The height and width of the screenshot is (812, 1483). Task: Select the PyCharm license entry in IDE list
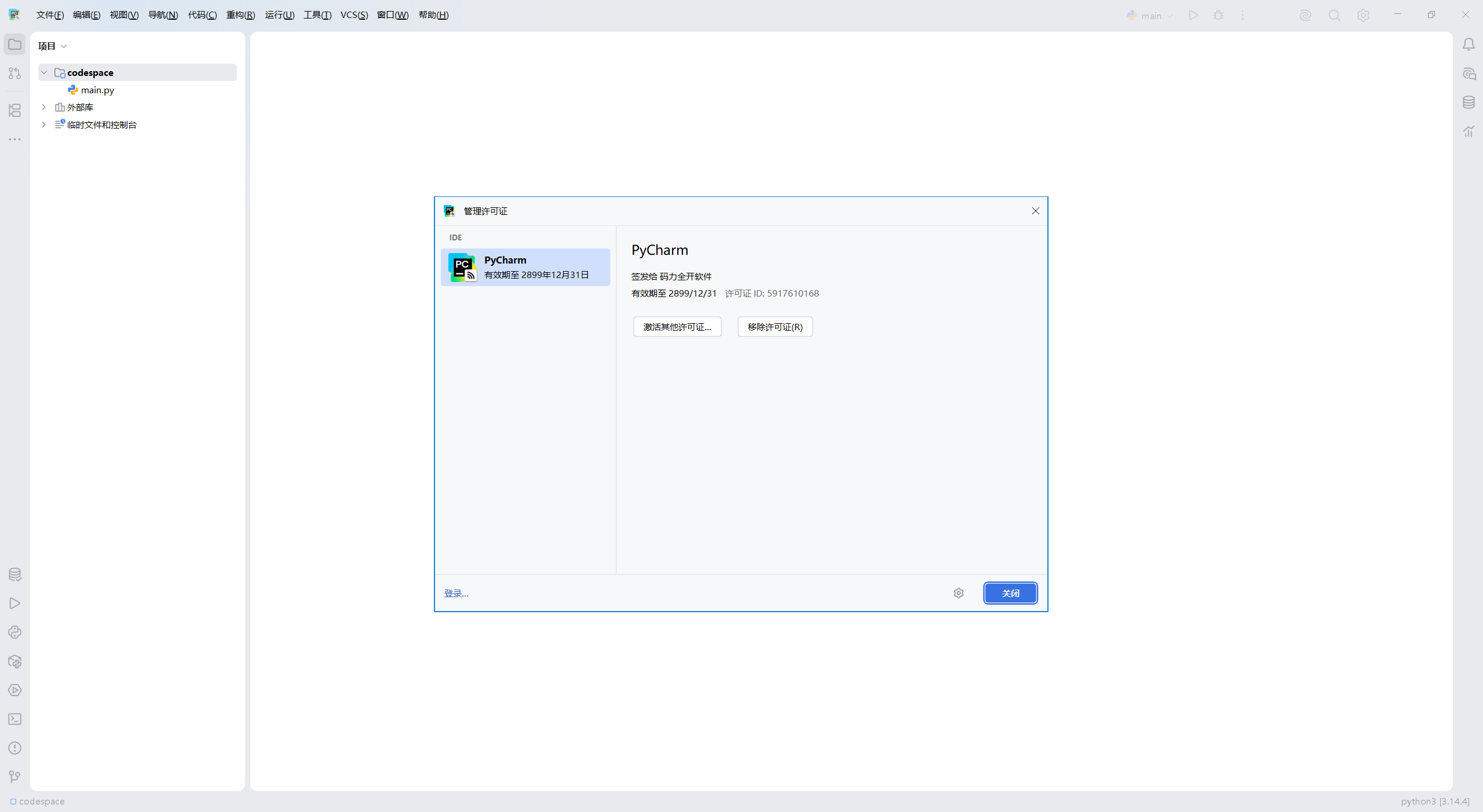[x=525, y=267]
